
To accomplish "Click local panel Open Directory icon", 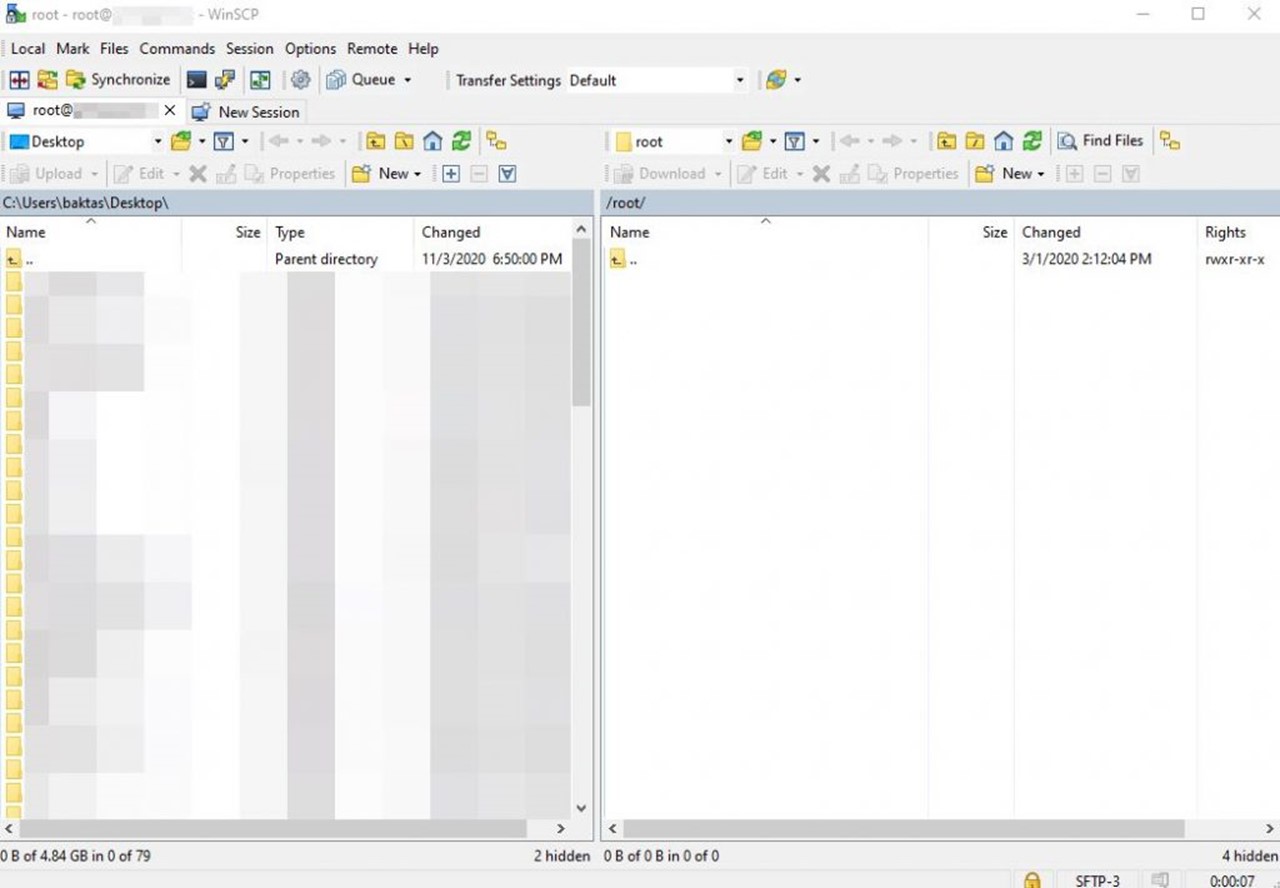I will pyautogui.click(x=181, y=141).
